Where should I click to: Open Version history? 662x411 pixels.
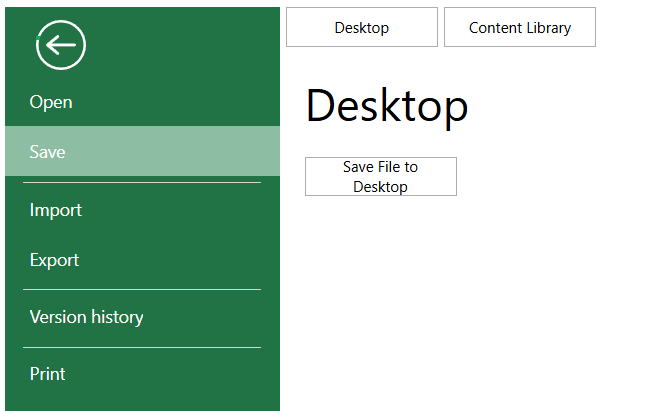click(86, 317)
